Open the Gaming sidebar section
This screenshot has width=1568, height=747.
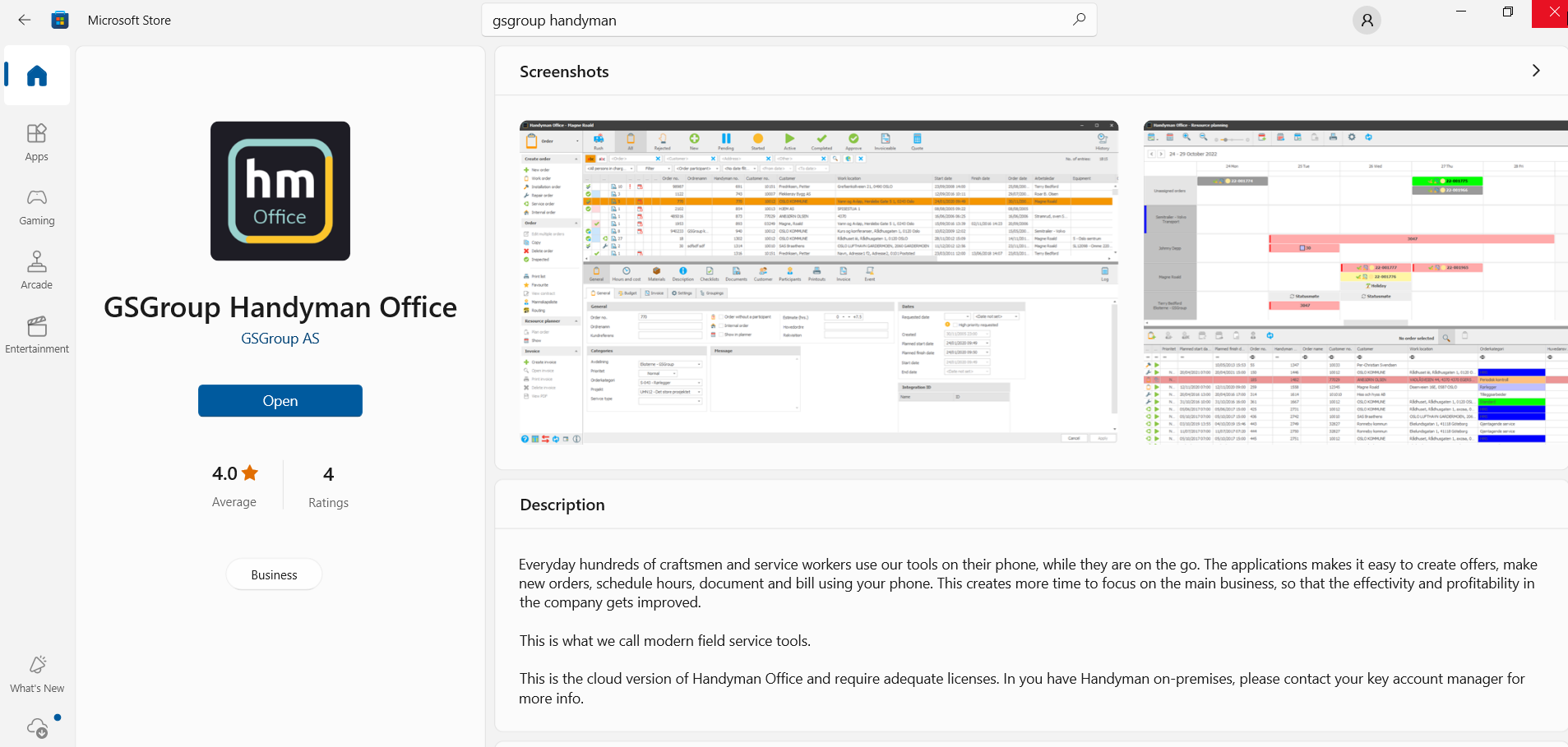37,207
